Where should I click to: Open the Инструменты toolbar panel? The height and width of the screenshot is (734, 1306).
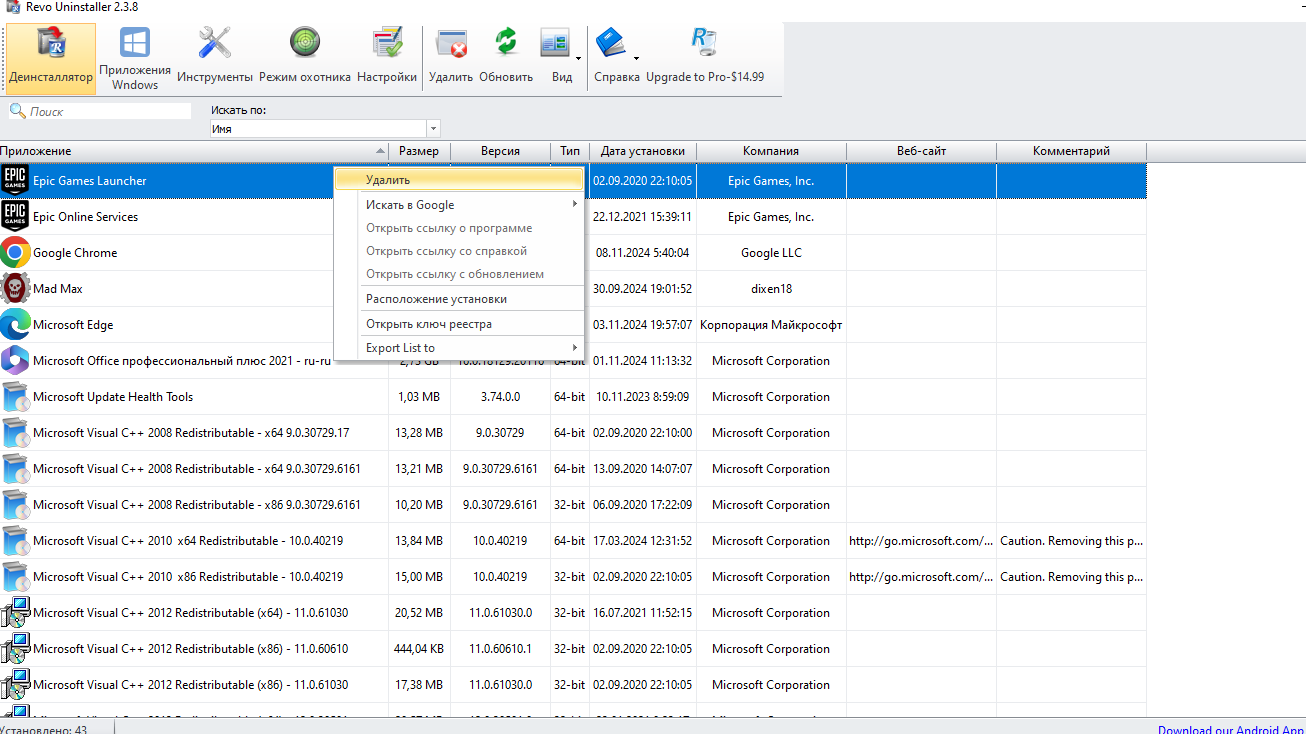tap(215, 58)
